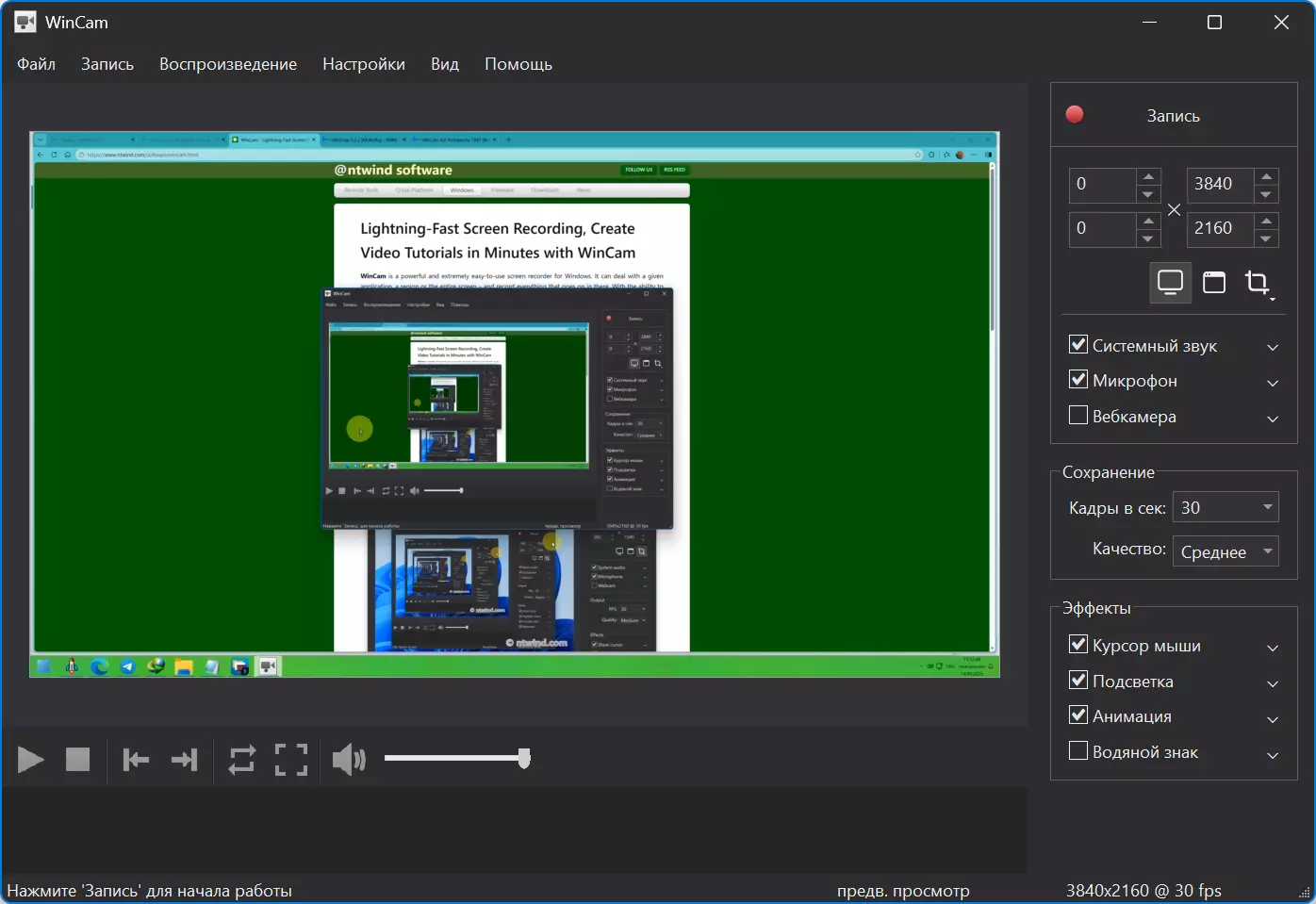Enable the Водяной знак checkbox
The width and height of the screenshot is (1316, 904).
pos(1078,751)
